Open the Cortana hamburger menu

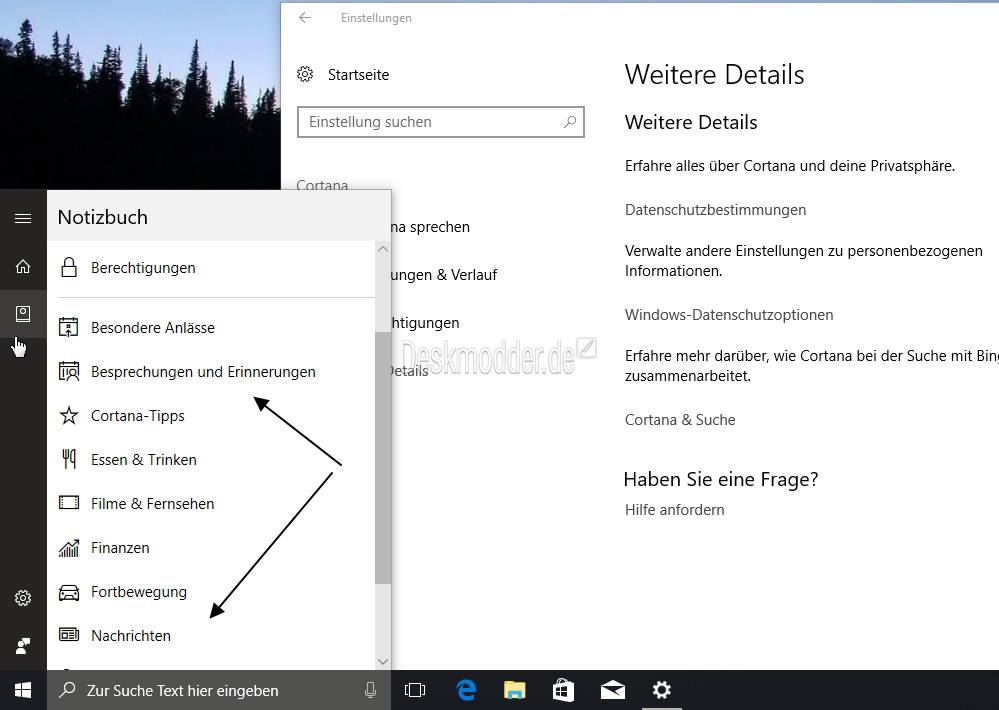point(23,219)
